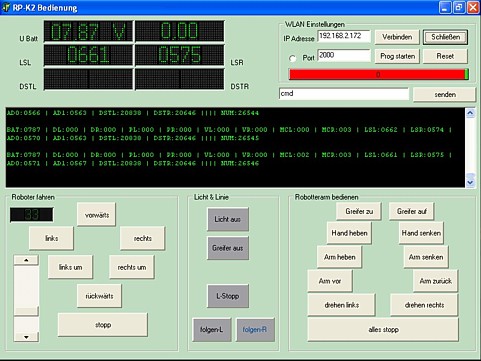Click the Verbinden button

point(397,37)
